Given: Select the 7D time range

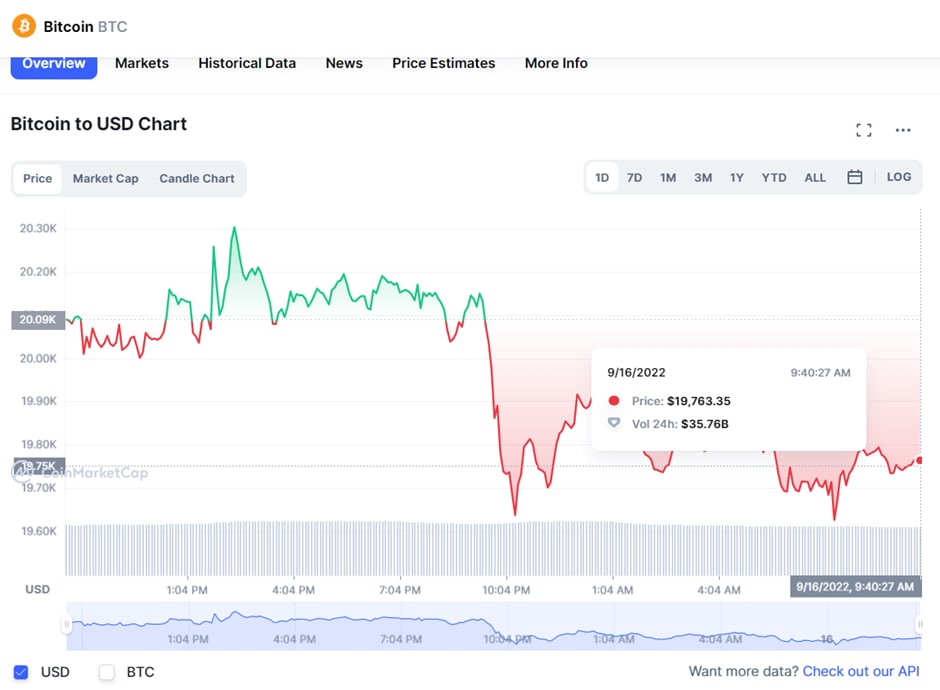Looking at the screenshot, I should 634,177.
